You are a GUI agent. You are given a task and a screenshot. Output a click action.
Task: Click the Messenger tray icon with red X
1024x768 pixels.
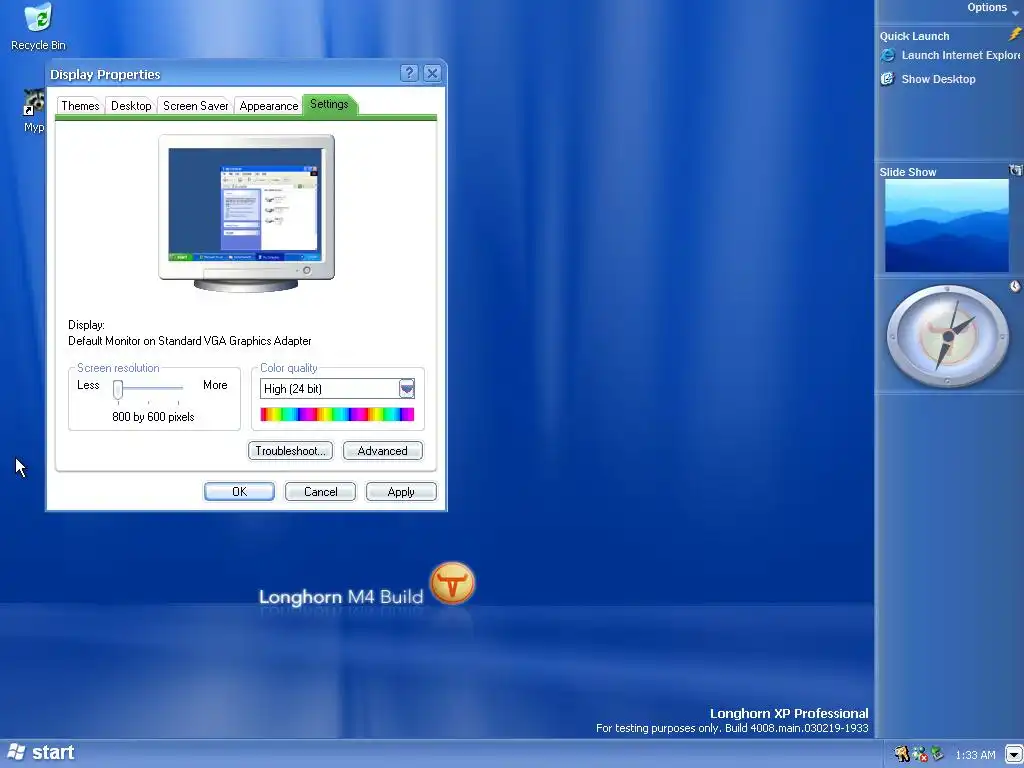click(920, 754)
